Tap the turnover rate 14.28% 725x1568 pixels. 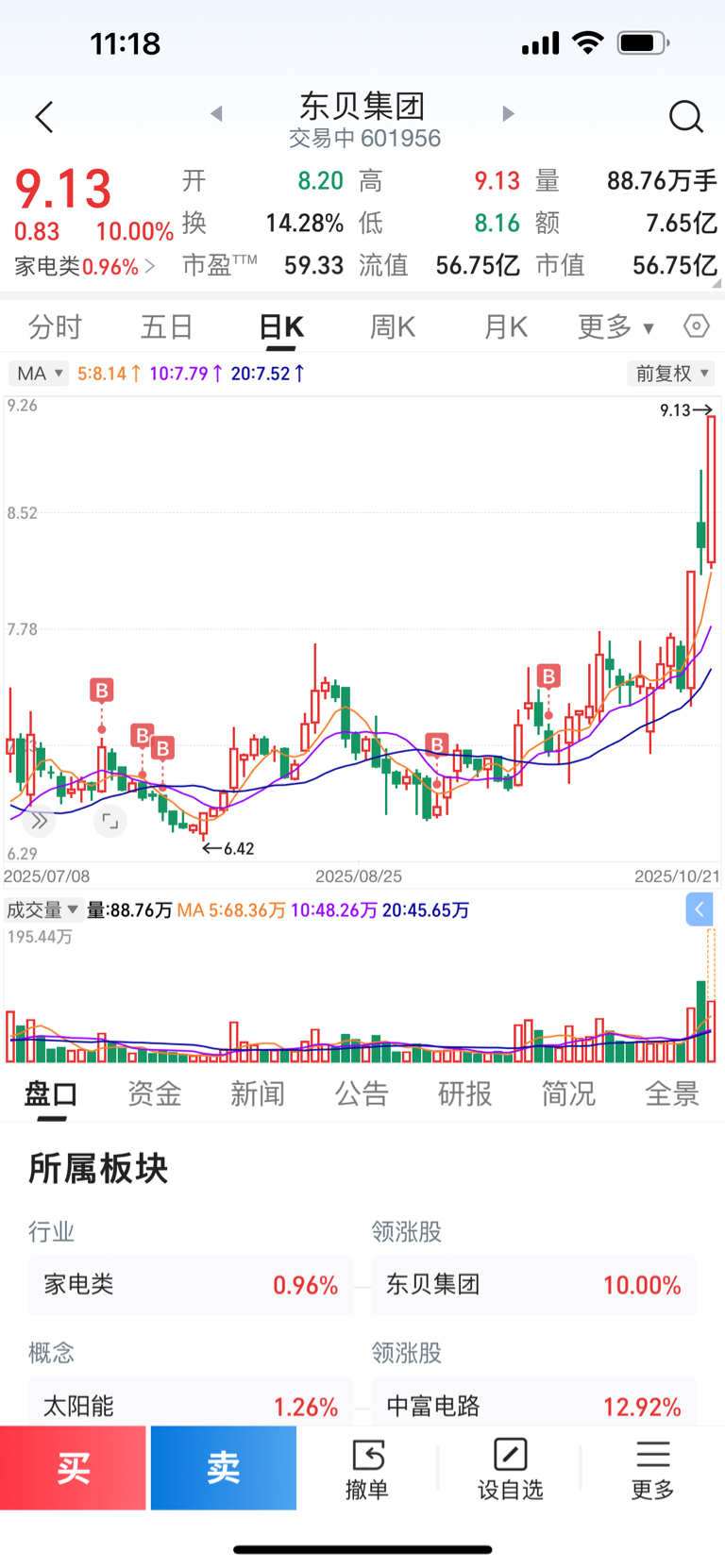304,224
